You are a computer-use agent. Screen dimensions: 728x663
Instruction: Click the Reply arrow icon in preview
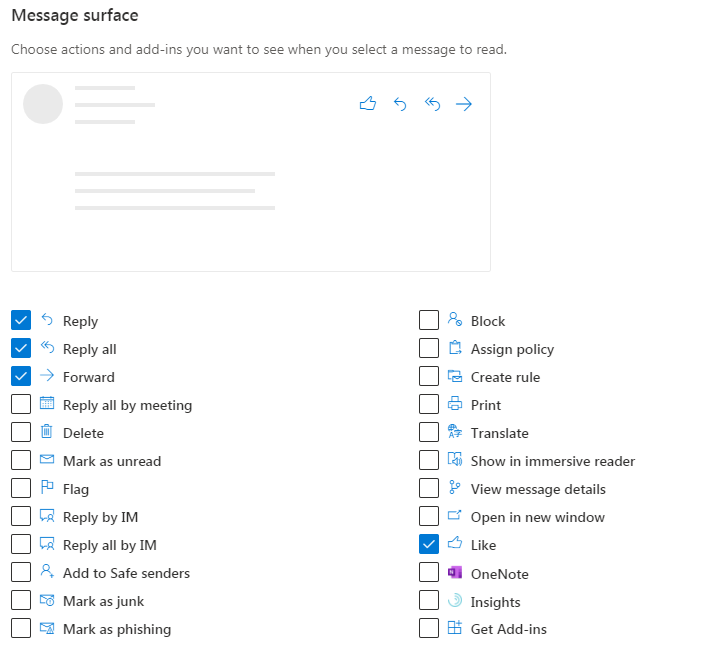click(x=400, y=104)
